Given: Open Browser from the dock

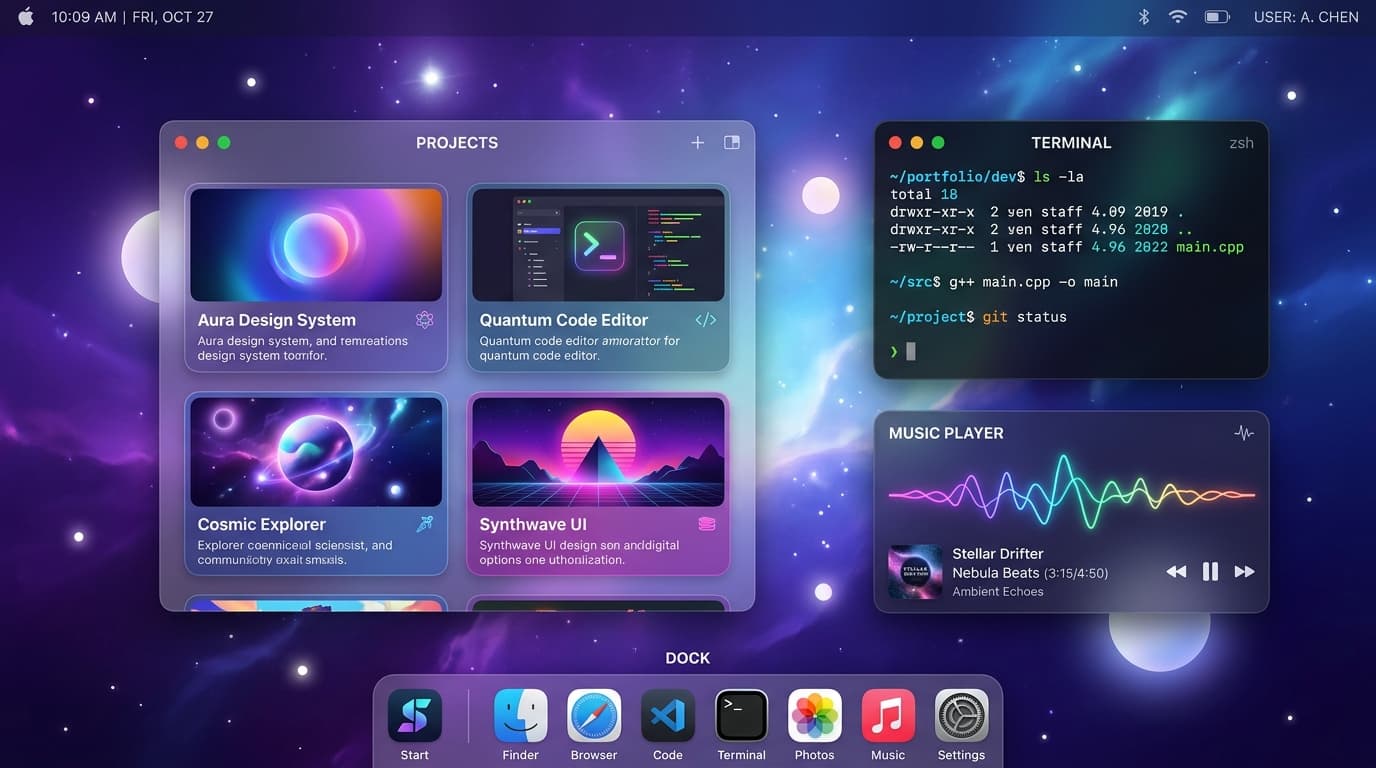Looking at the screenshot, I should [594, 715].
